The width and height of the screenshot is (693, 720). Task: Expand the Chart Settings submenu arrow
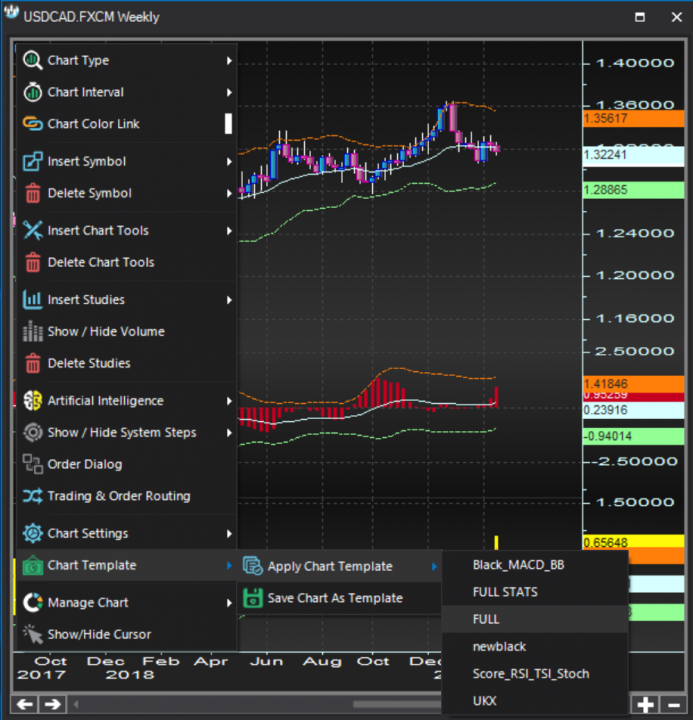tap(229, 534)
